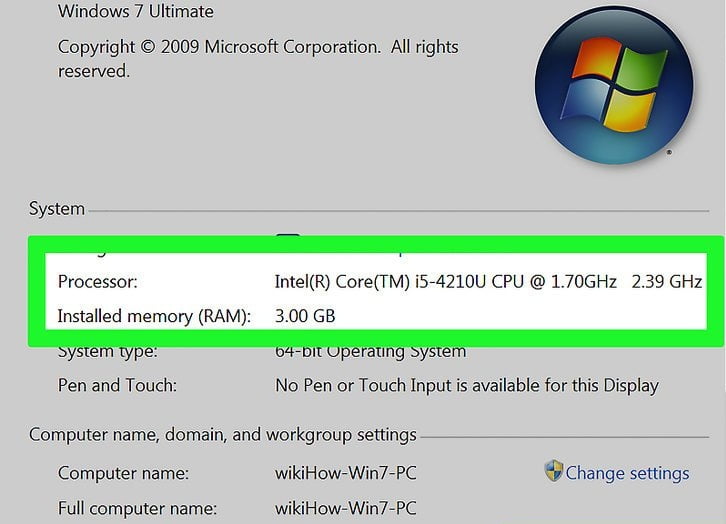Select the 64-bit Operating System value

(370, 353)
